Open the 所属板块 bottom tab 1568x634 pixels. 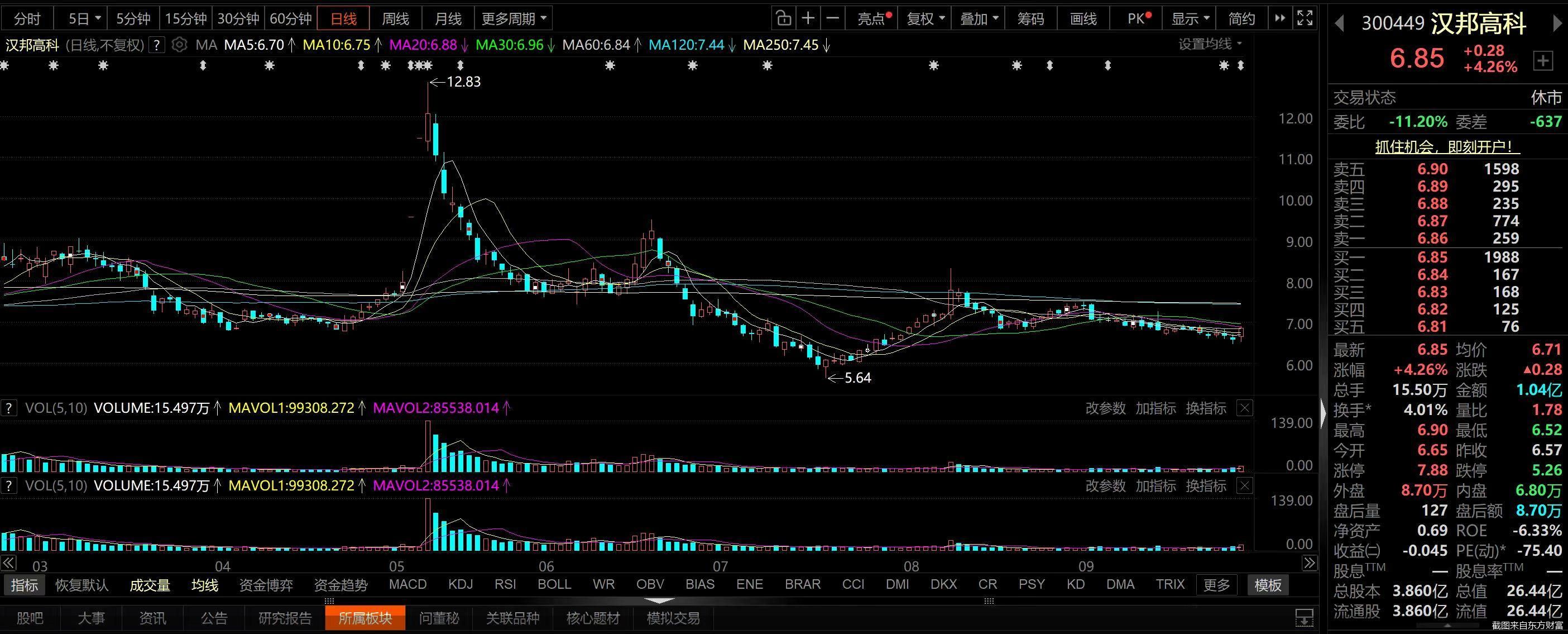(365, 618)
